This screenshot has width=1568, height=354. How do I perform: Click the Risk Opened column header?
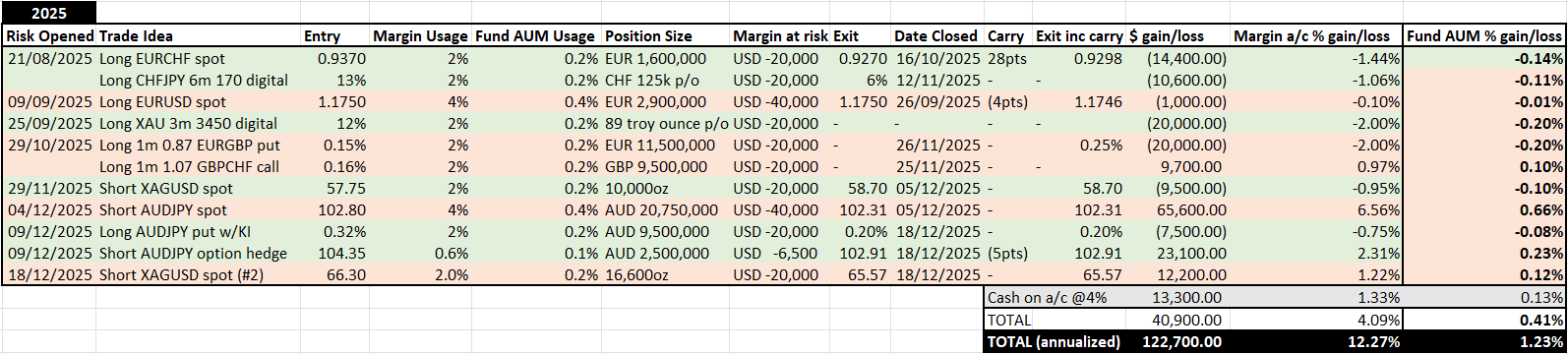click(50, 36)
